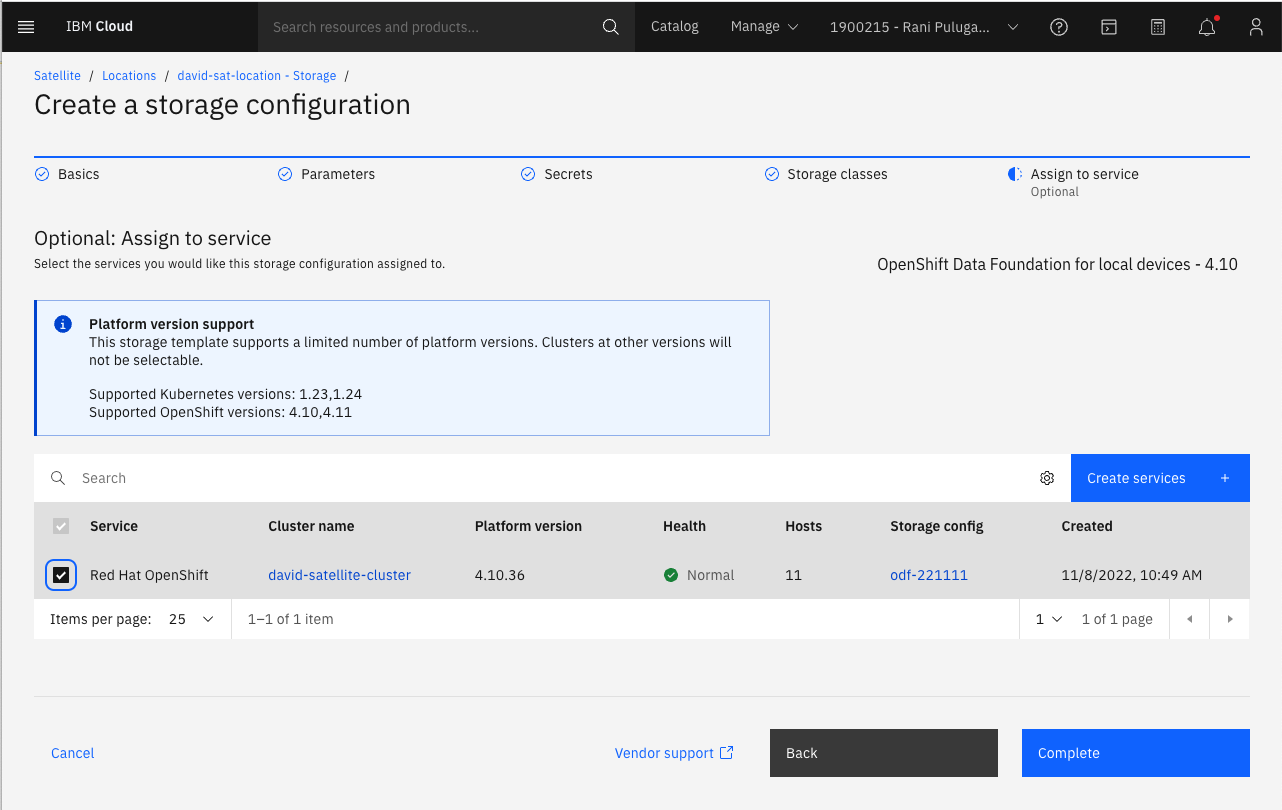Click the table search magnifier icon
The image size is (1282, 810).
tap(58, 478)
